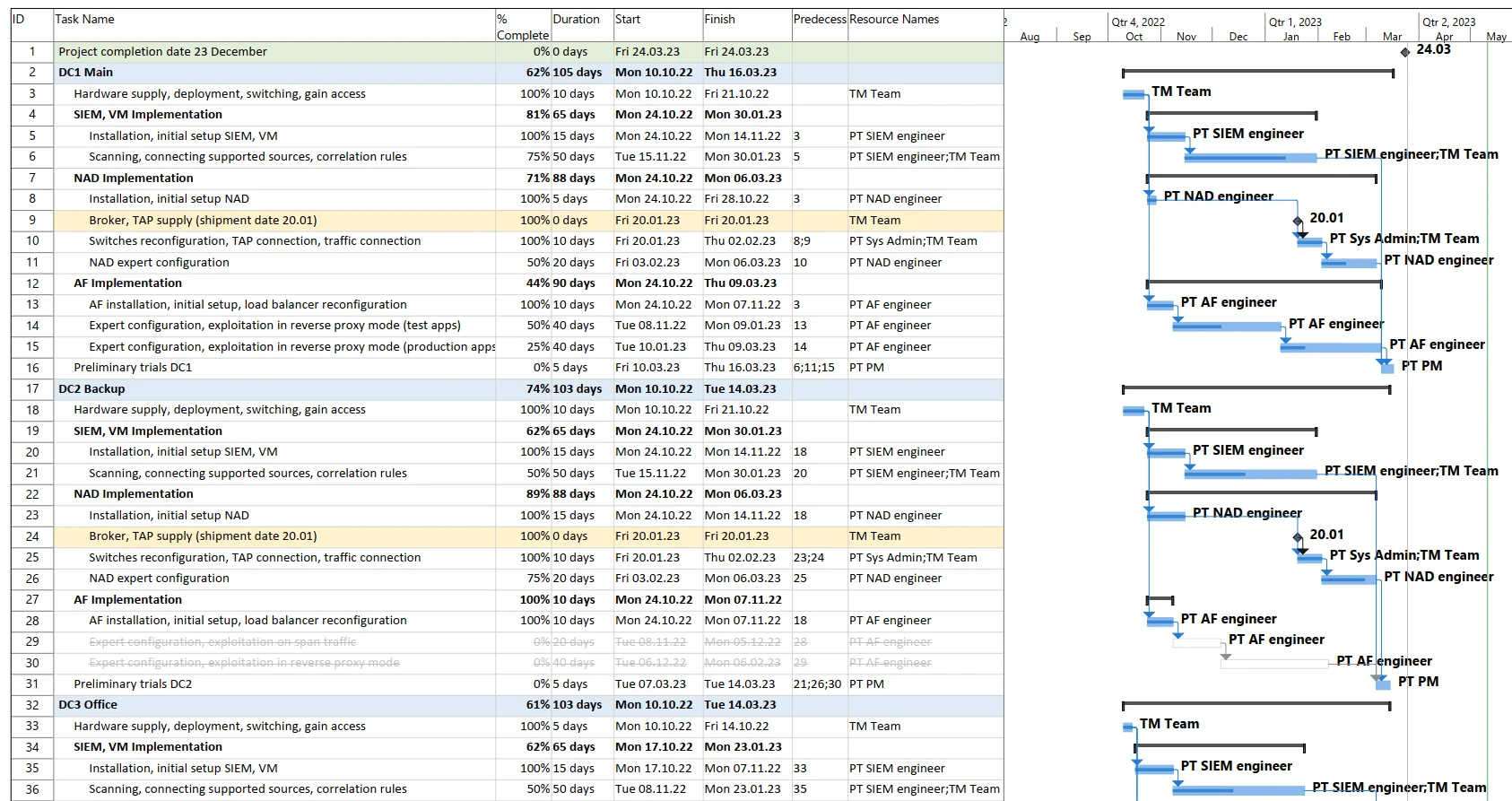Screen dimensions: 1512x801
Task: Click the "% Complete" column header
Action: (x=522, y=27)
